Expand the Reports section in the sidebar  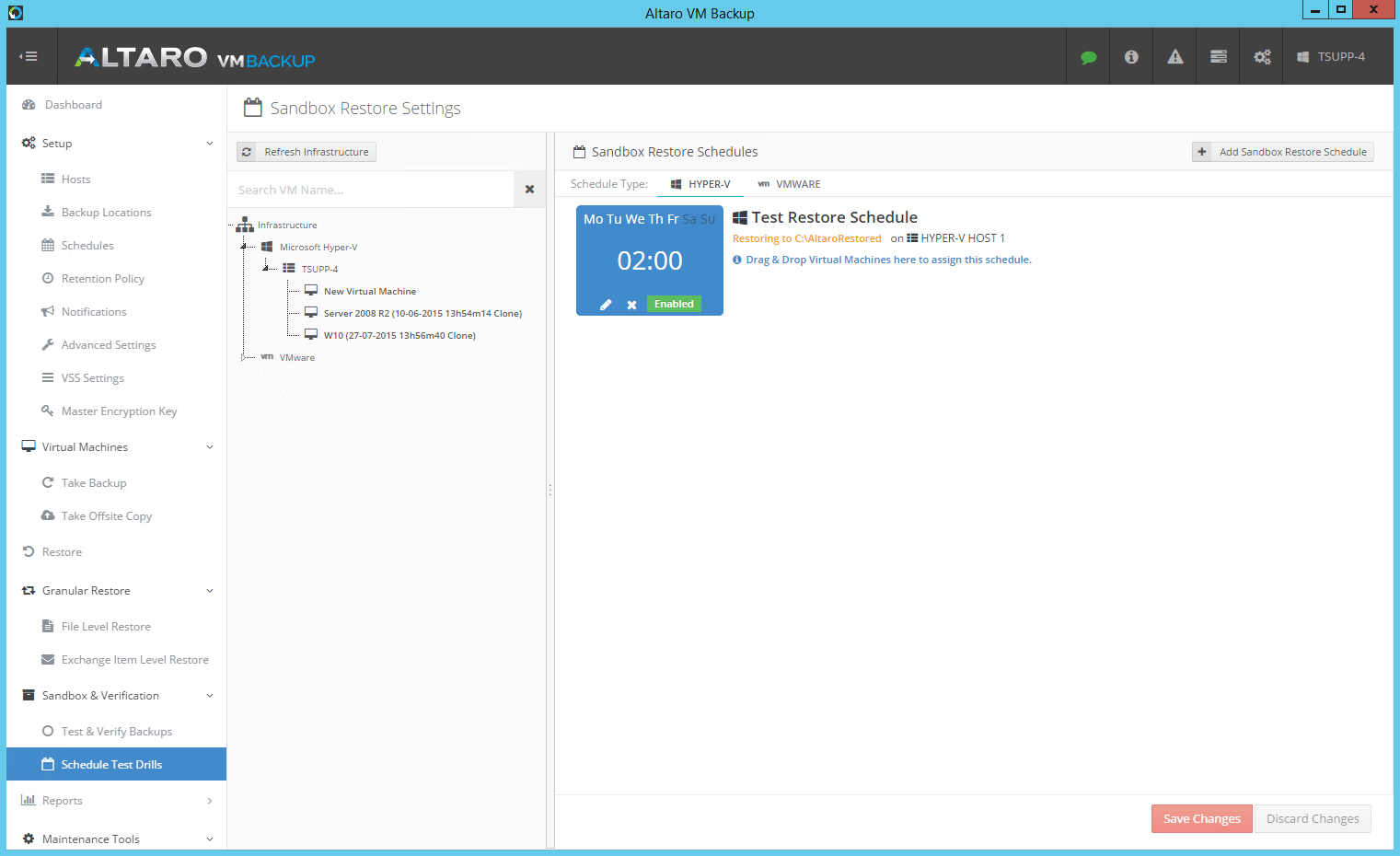210,800
